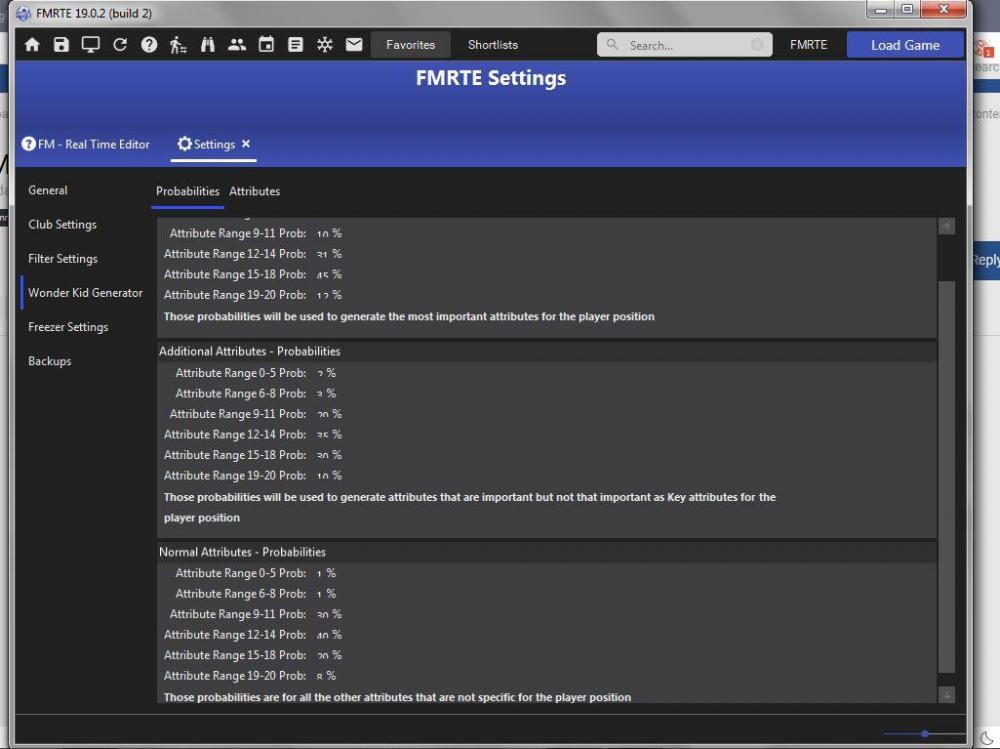Open General settings section
Viewport: 1000px width, 749px height.
point(48,190)
